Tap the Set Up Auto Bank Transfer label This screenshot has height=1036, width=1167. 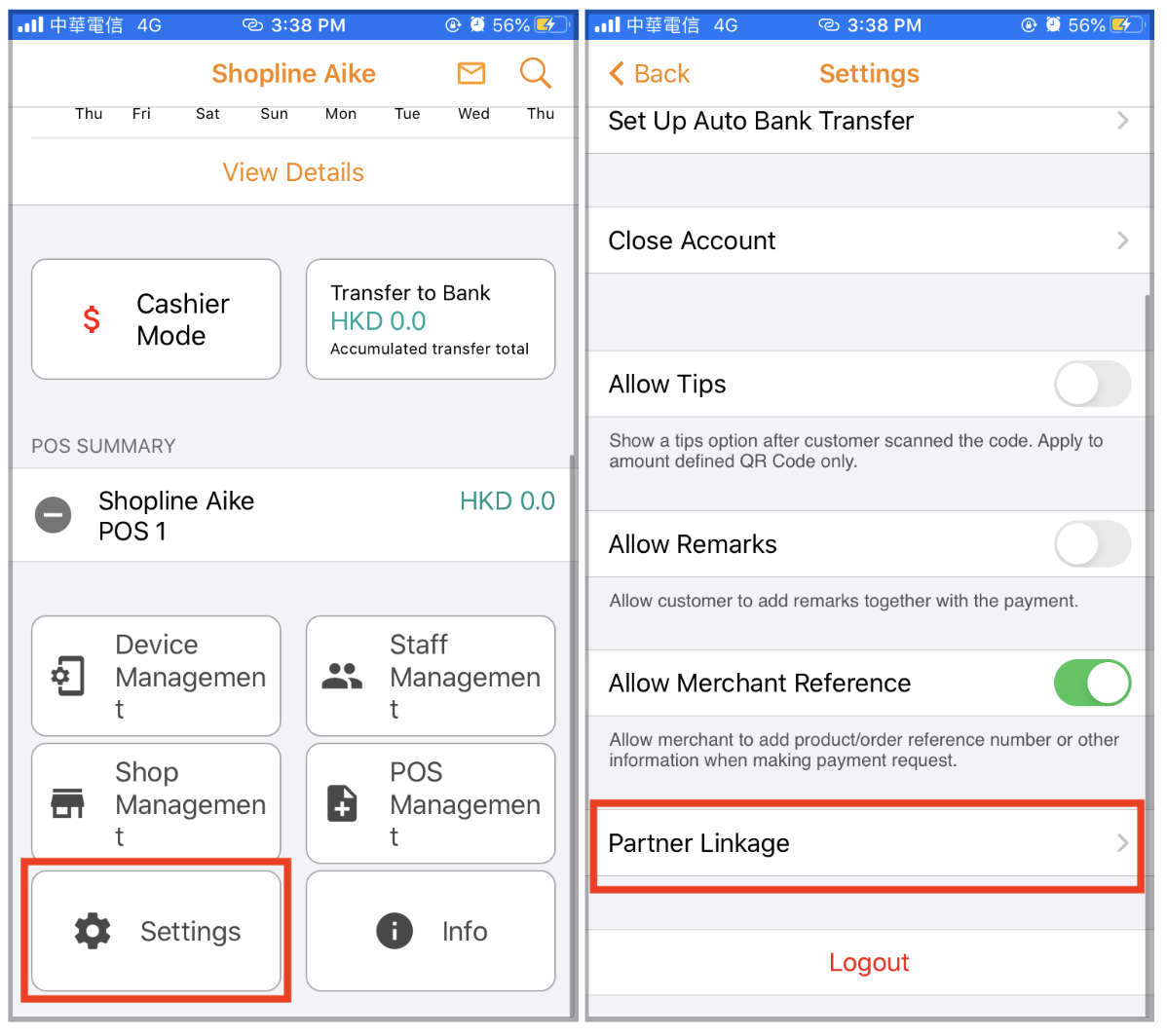point(761,122)
